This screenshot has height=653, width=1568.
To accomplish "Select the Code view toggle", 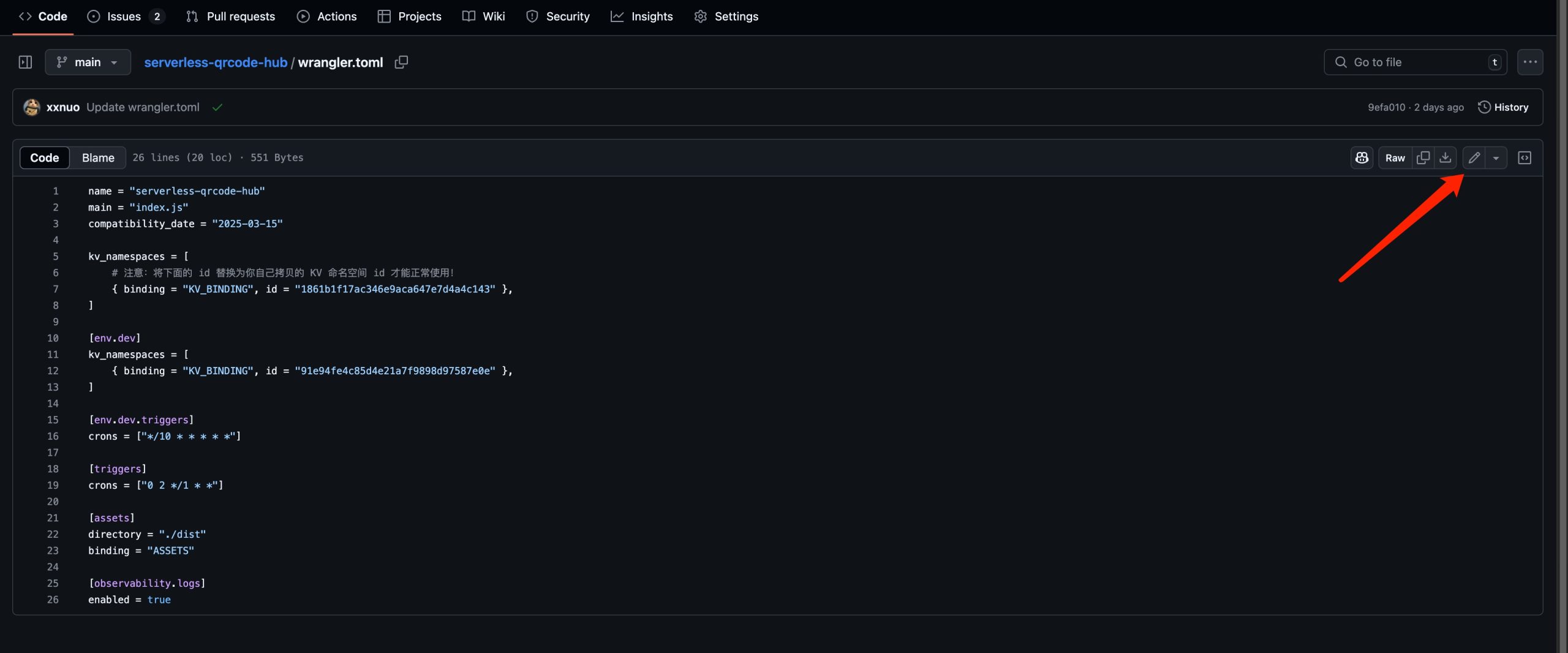I will tap(45, 158).
